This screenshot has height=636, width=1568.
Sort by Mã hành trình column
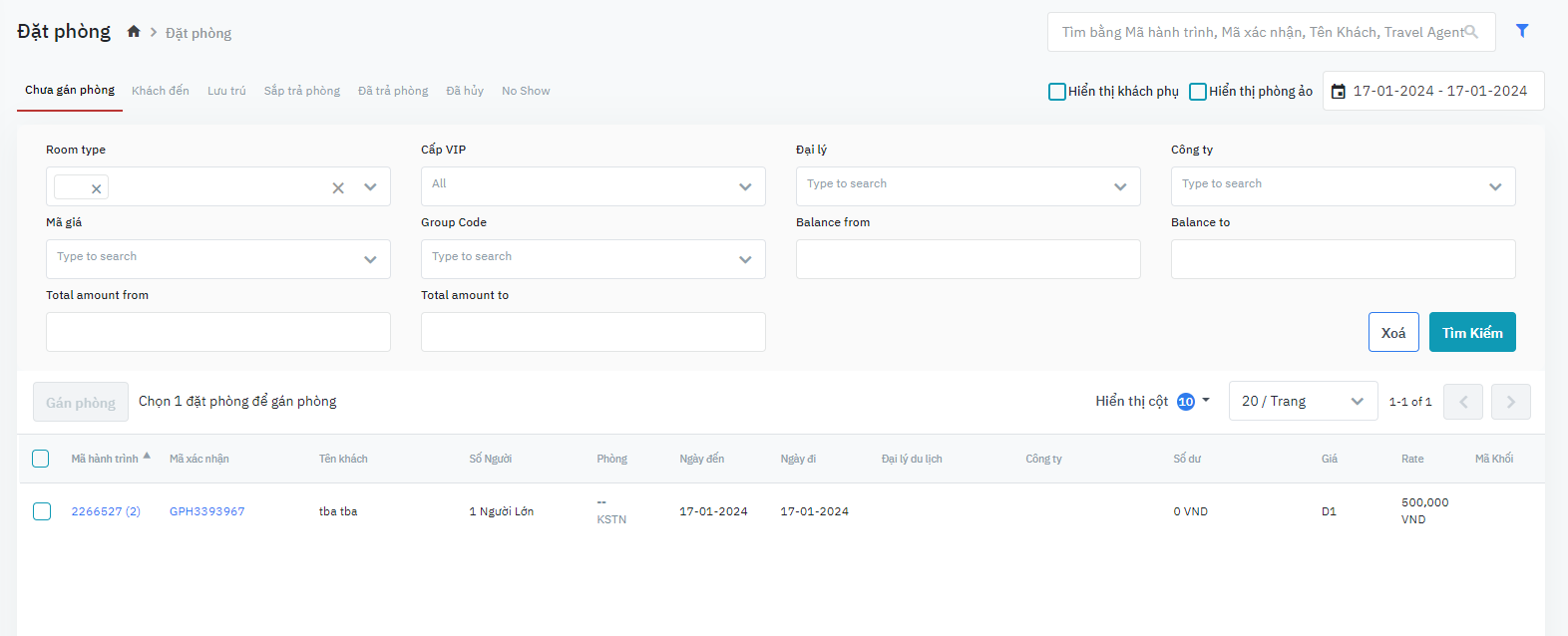click(106, 459)
